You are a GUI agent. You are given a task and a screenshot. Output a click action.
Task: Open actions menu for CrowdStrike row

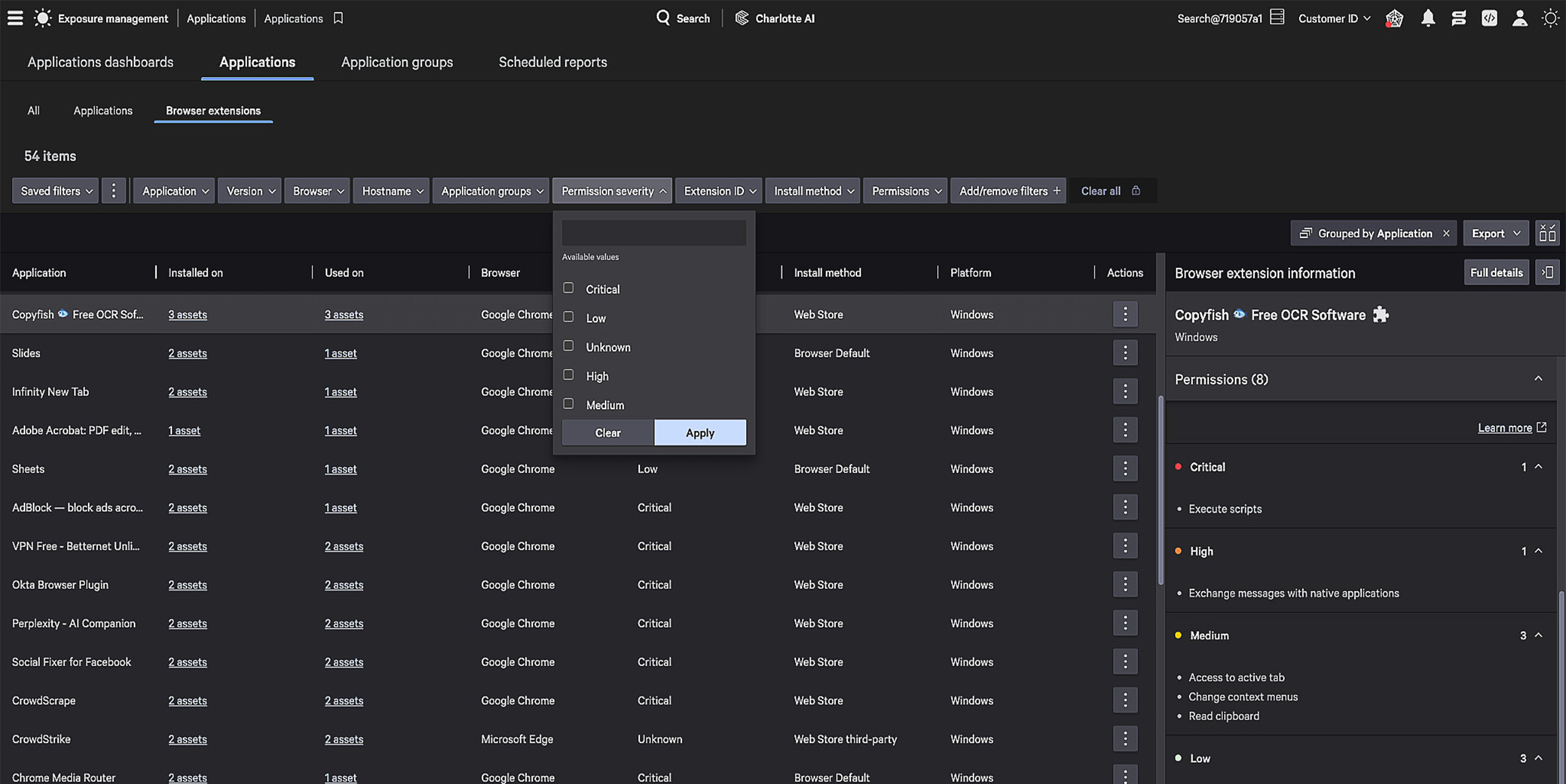pos(1125,739)
